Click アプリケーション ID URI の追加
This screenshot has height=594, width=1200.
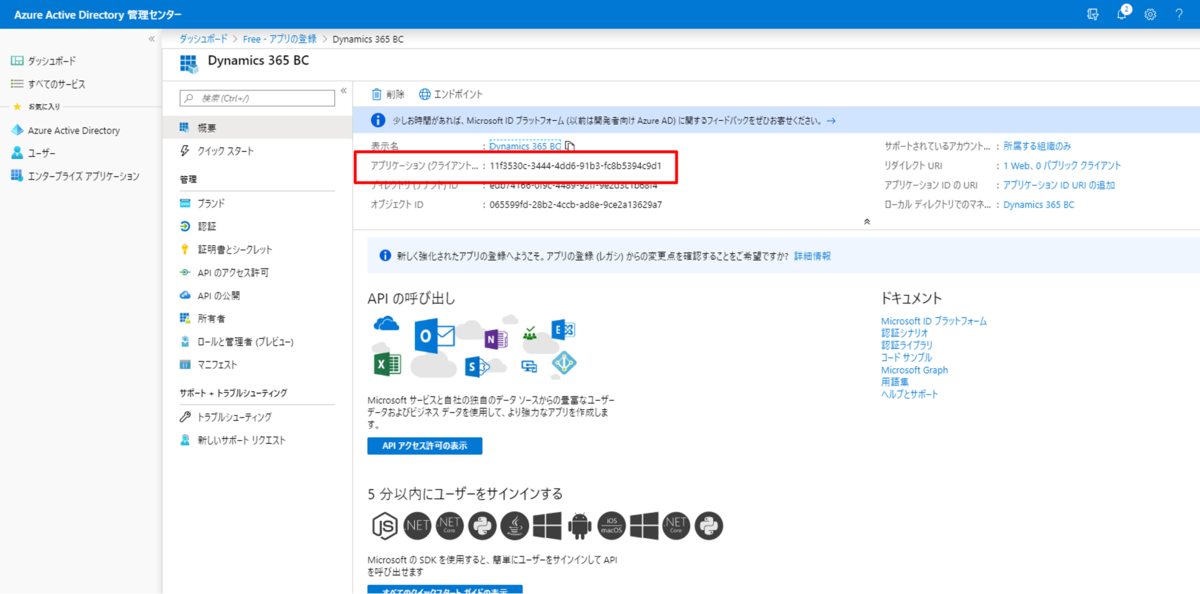click(x=1059, y=185)
